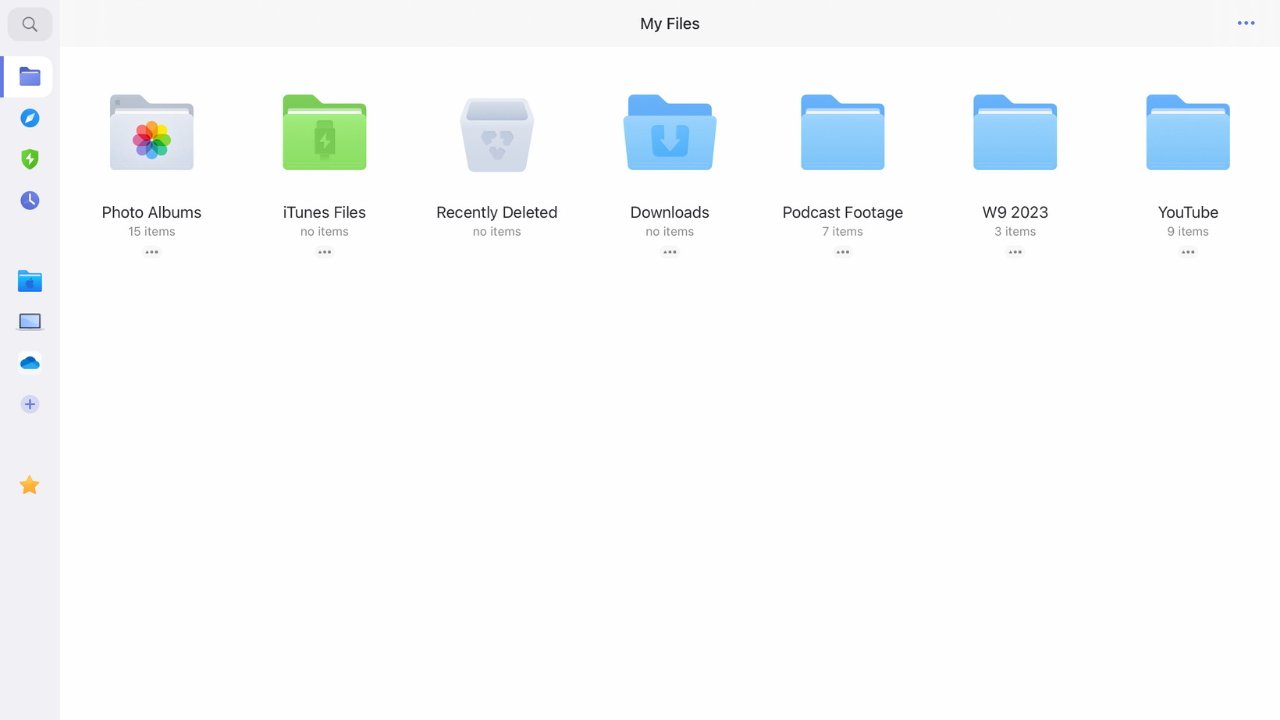The height and width of the screenshot is (720, 1280).
Task: Show the ellipsis menu under YouTube
Action: click(1188, 252)
